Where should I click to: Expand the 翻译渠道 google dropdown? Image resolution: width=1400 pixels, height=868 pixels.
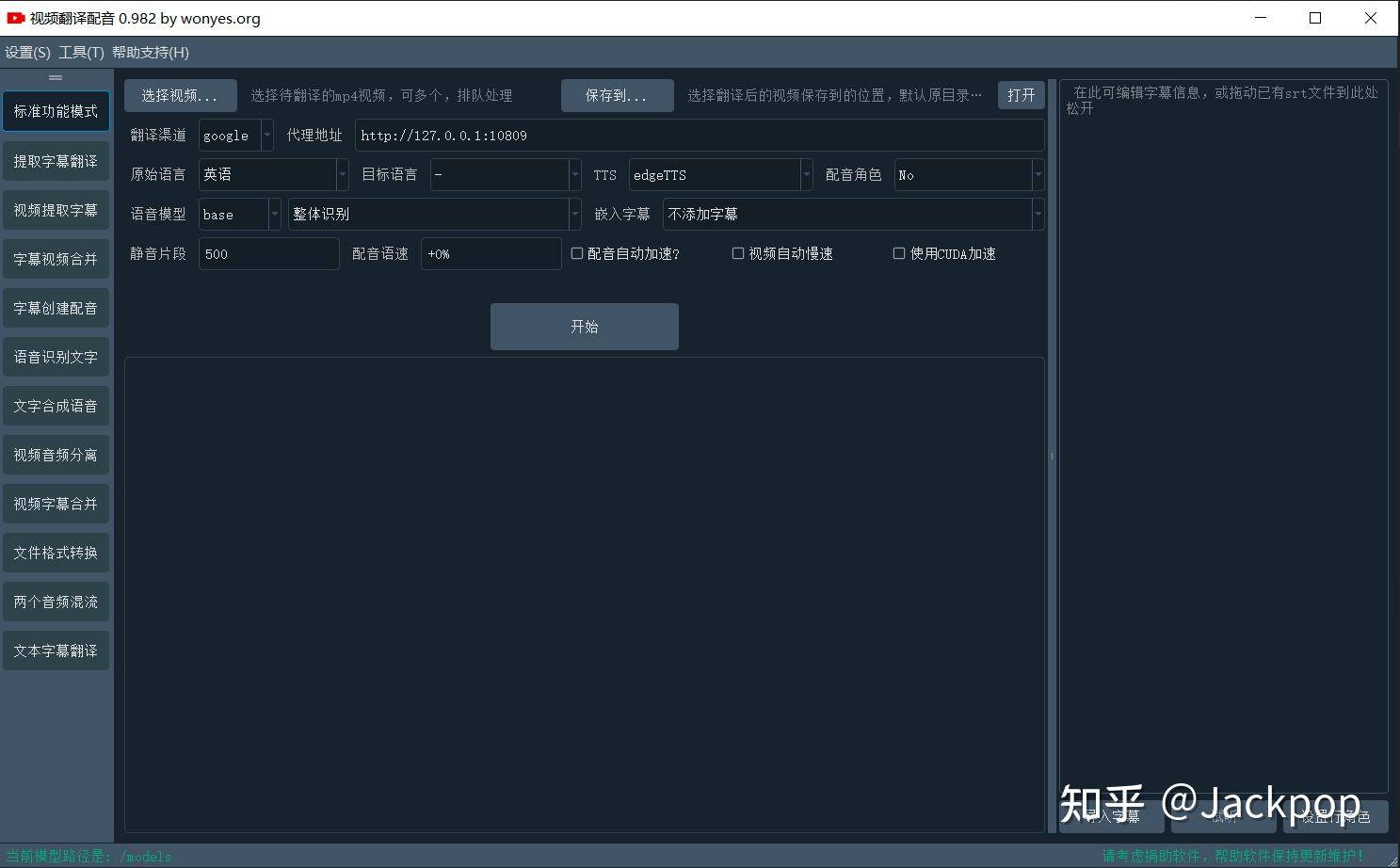(x=235, y=135)
